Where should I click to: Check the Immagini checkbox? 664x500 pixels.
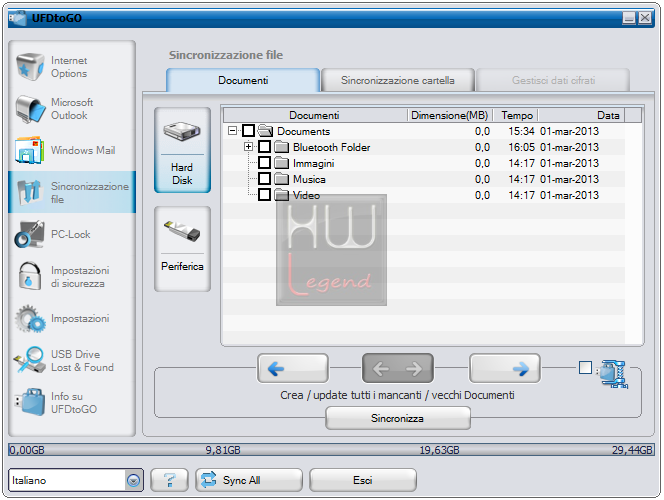click(x=264, y=163)
